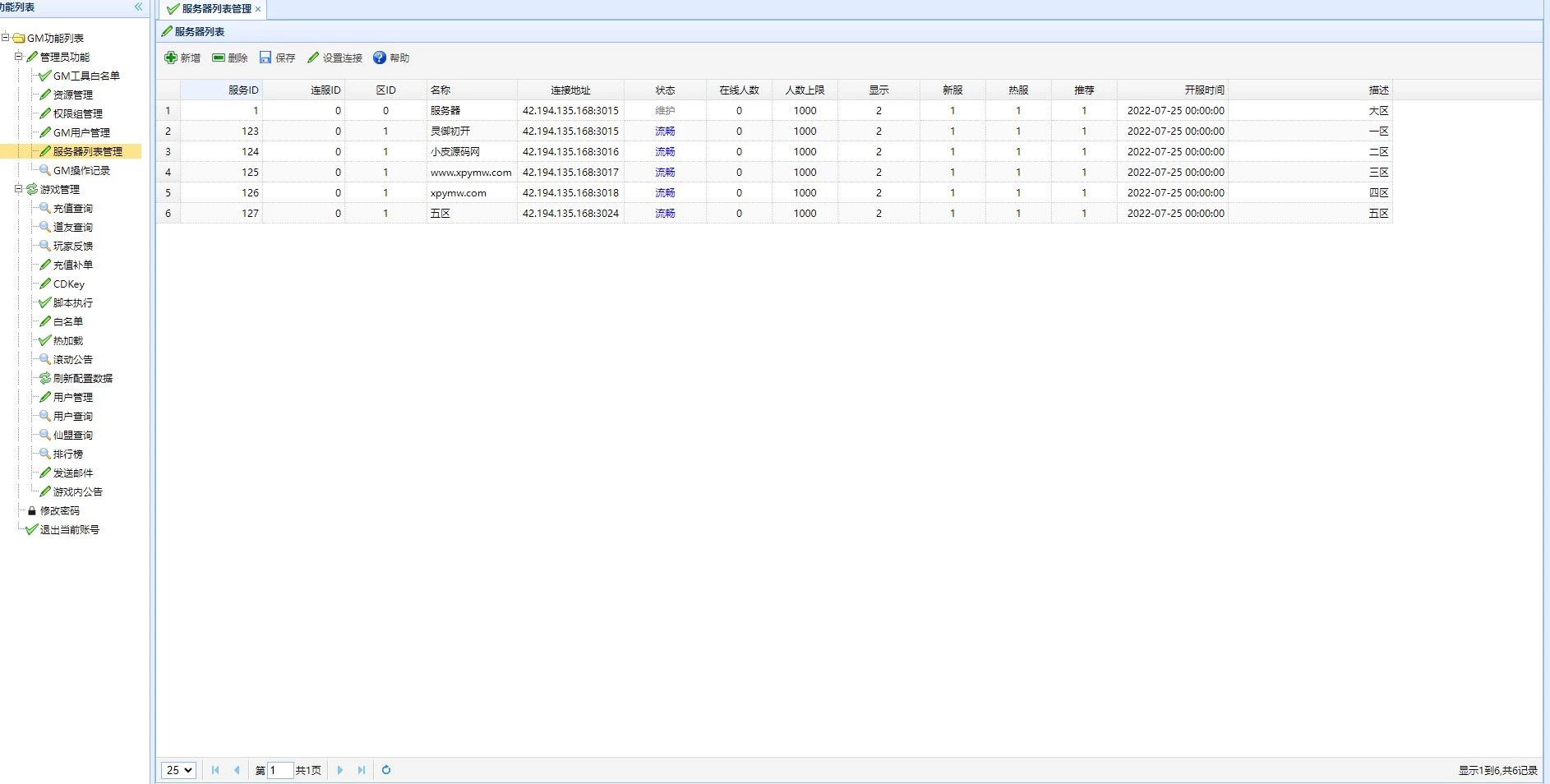Click the pagination refresh icon
Viewport: 1550px width, 784px height.
(x=386, y=770)
